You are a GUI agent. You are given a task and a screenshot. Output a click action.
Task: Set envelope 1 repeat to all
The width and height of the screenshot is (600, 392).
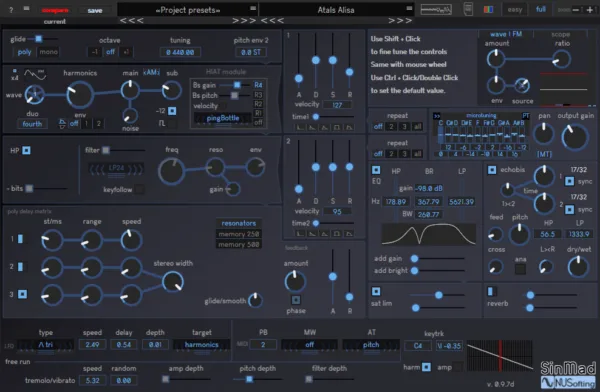pyautogui.click(x=417, y=126)
